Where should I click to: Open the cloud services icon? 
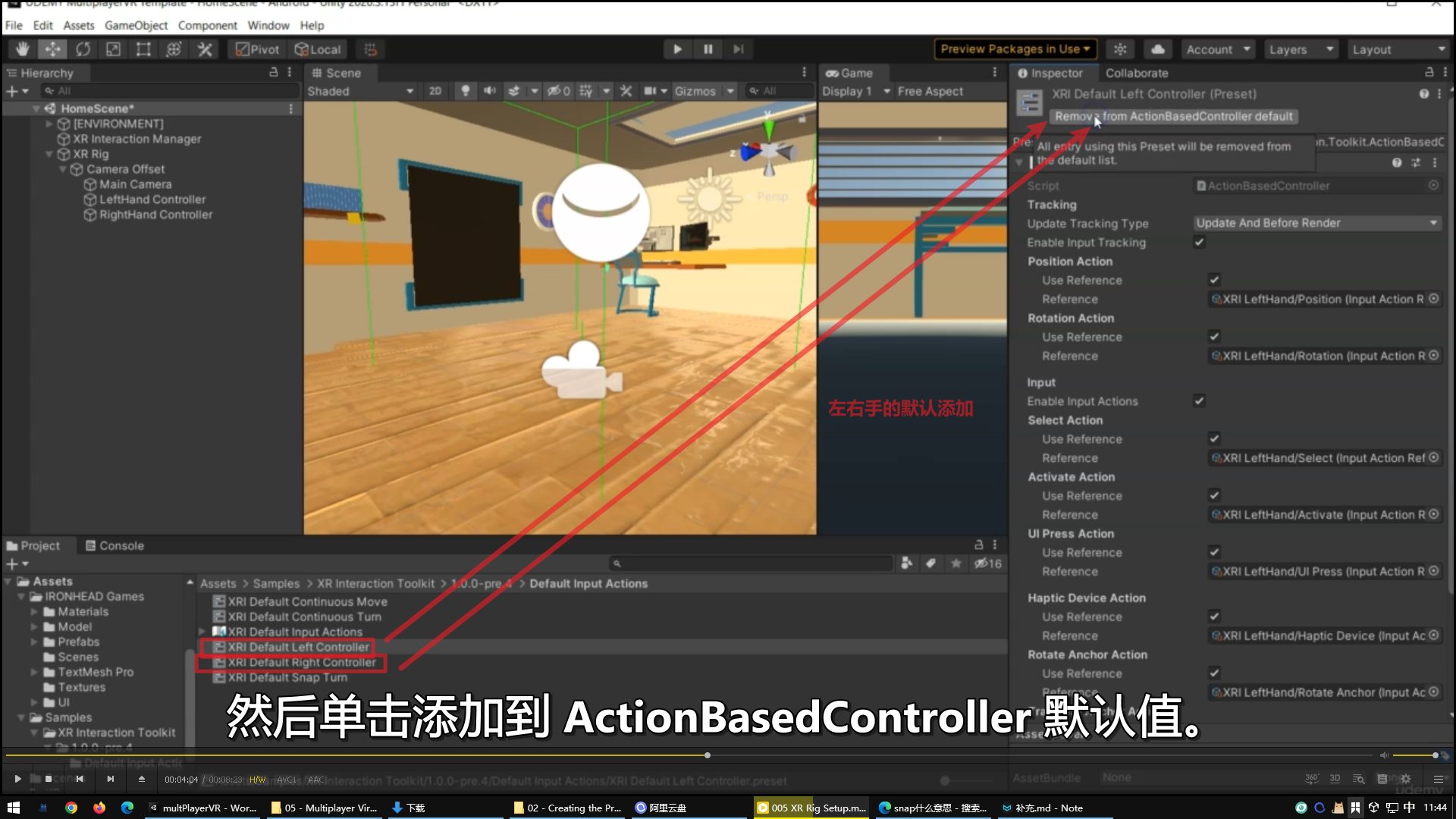point(1158,49)
